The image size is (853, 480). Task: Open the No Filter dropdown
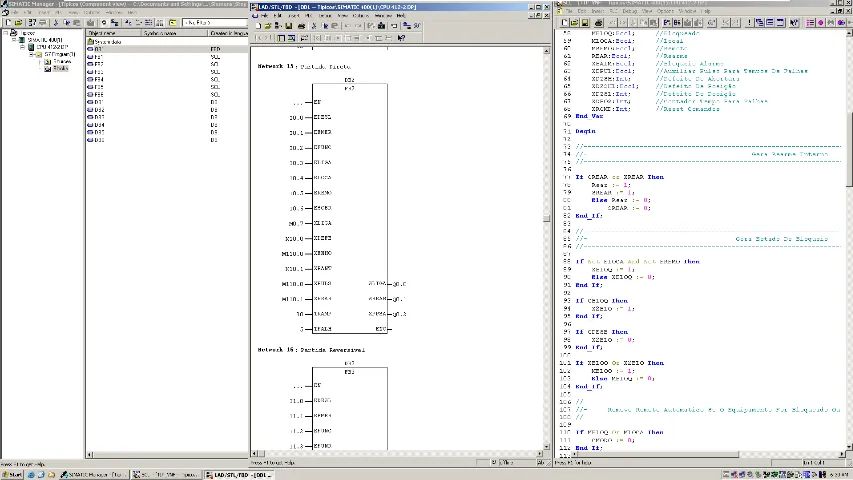[x=215, y=23]
